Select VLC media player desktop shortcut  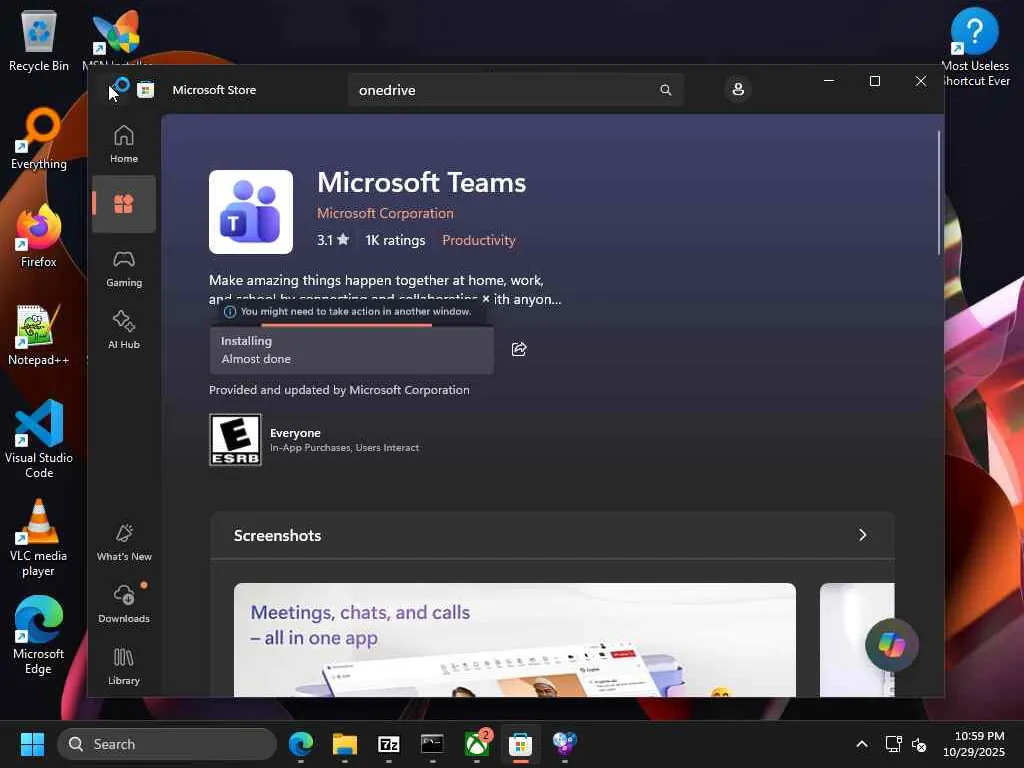(39, 537)
